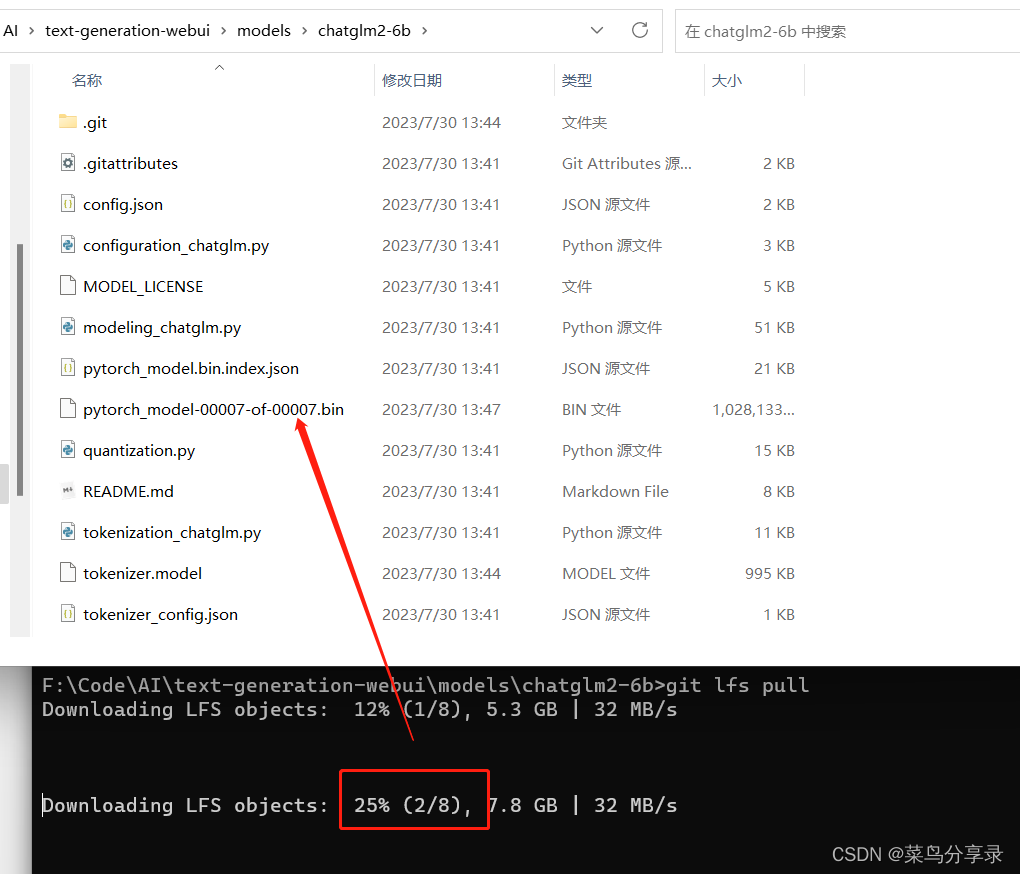Click the 995 KB size cell
This screenshot has height=874, width=1020.
pyautogui.click(x=770, y=573)
